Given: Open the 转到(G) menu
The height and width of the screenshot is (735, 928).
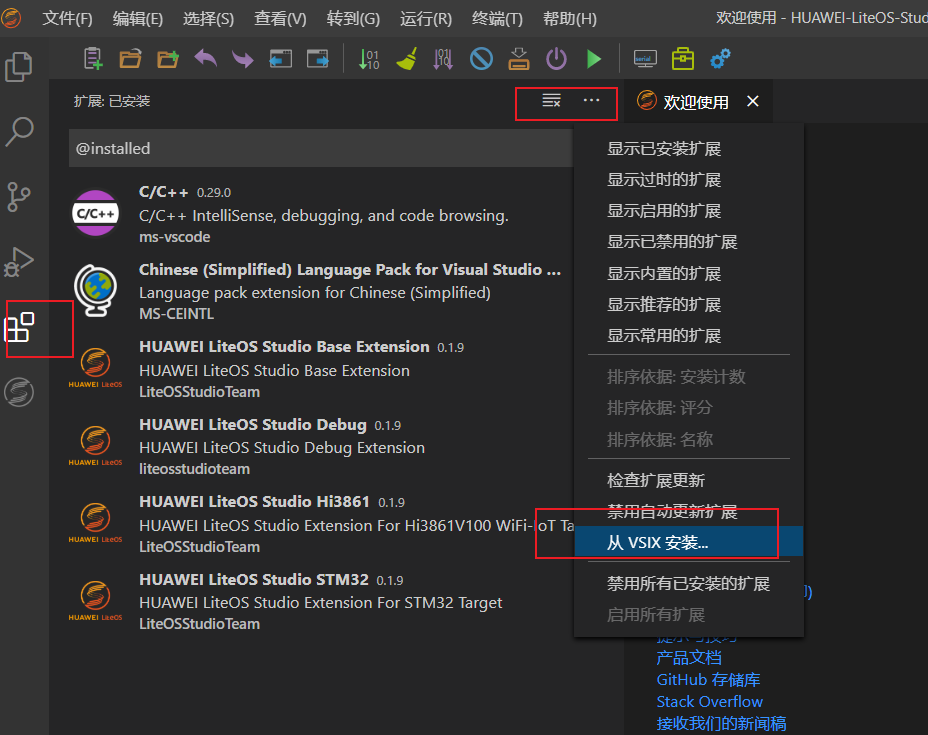Looking at the screenshot, I should coord(353,19).
